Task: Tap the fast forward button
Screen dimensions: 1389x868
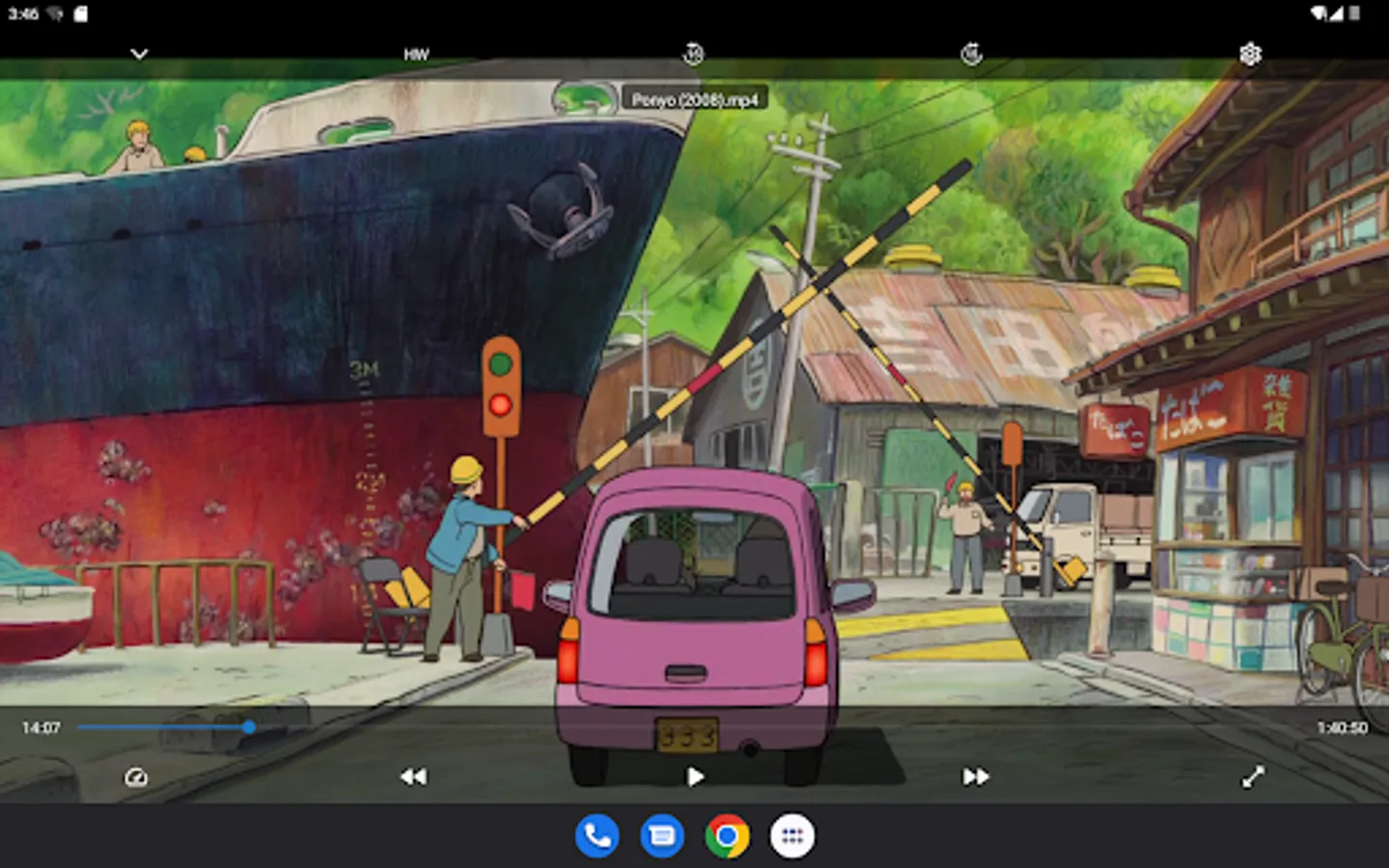Action: coord(975,776)
